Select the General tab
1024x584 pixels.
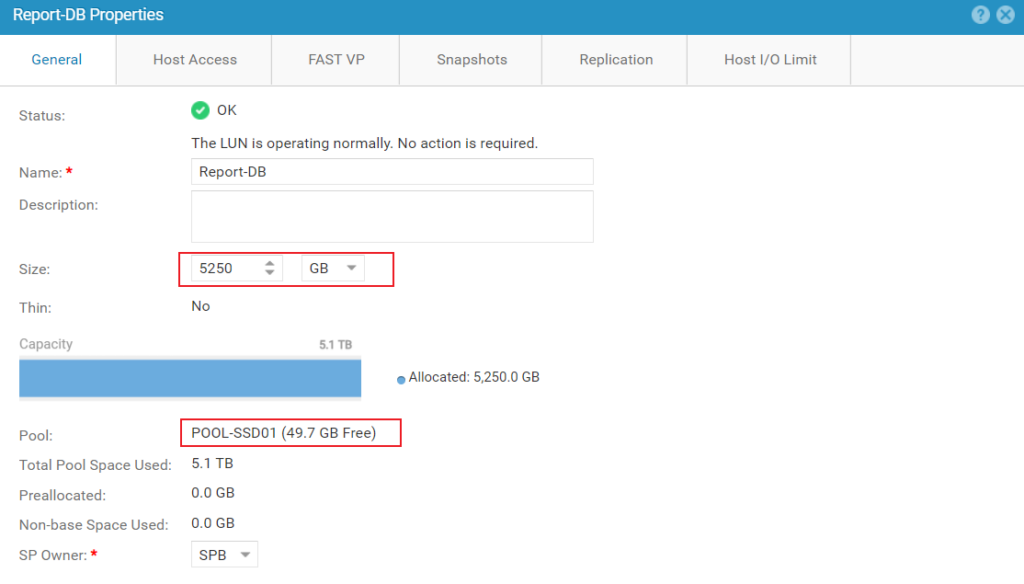[x=57, y=60]
